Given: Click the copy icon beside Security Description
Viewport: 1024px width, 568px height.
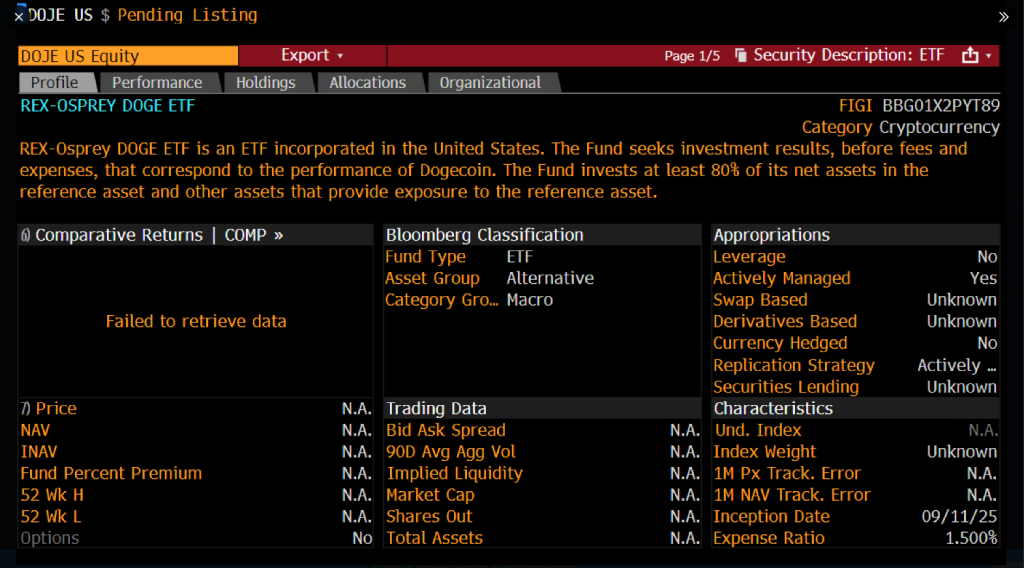Looking at the screenshot, I should coord(740,55).
